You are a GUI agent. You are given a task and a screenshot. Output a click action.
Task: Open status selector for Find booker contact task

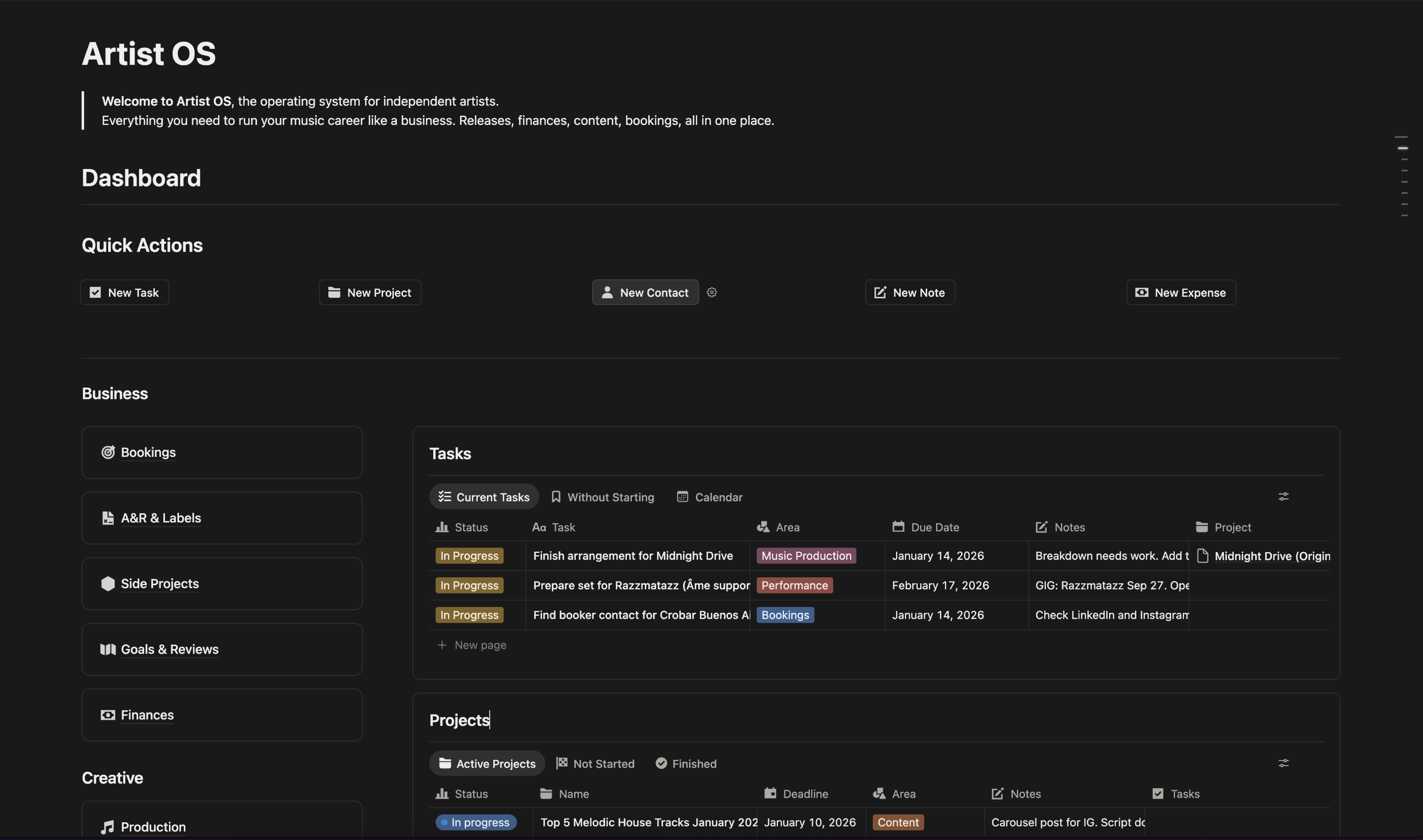(x=469, y=615)
